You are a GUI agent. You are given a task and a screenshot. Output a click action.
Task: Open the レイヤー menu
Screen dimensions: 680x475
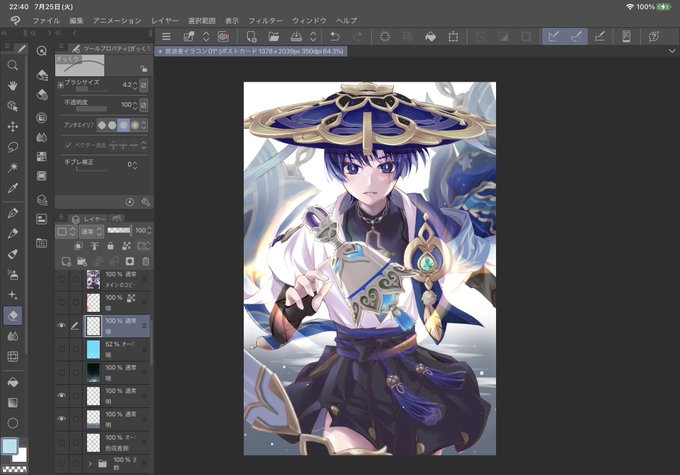pos(165,20)
